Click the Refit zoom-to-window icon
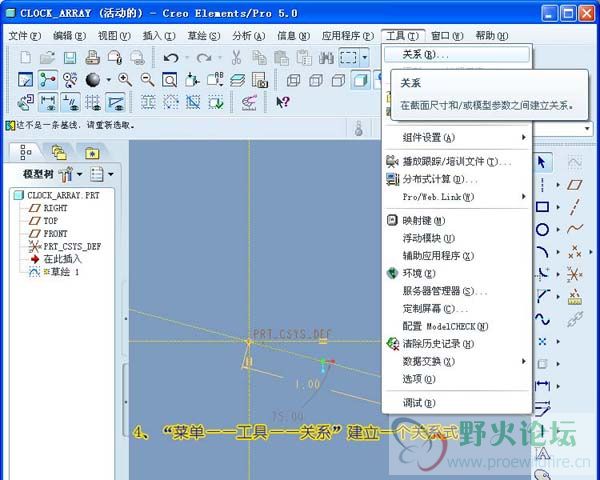 point(170,80)
